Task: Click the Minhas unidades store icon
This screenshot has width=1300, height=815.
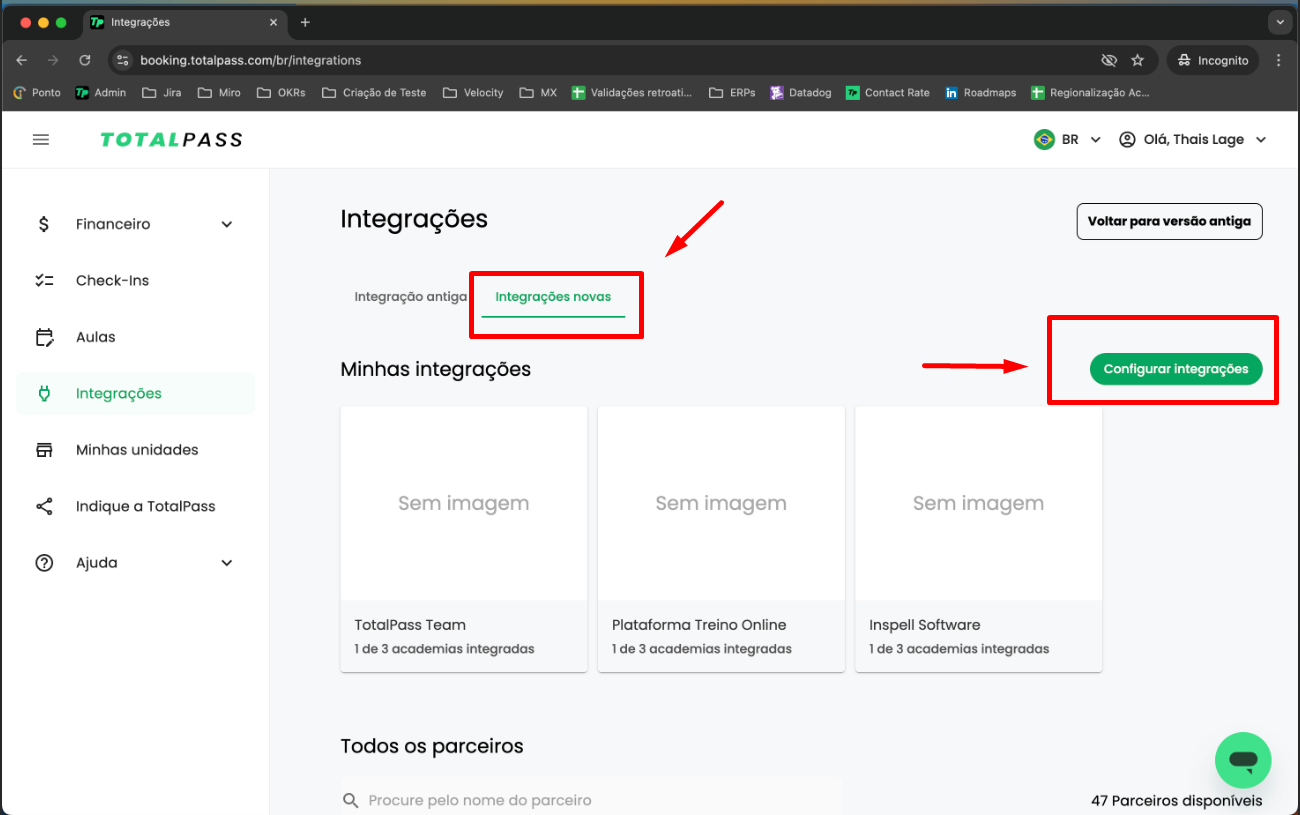Action: click(x=44, y=450)
